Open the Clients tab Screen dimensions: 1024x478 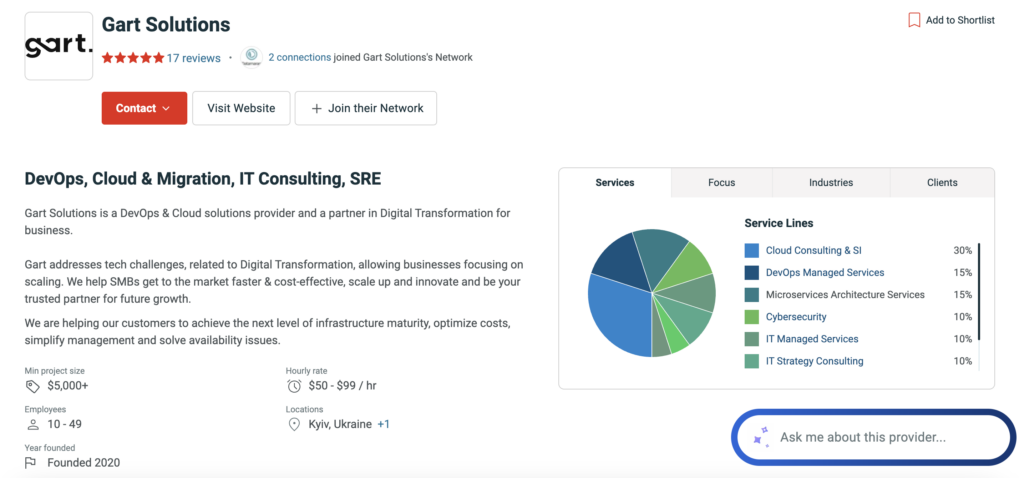coord(942,182)
